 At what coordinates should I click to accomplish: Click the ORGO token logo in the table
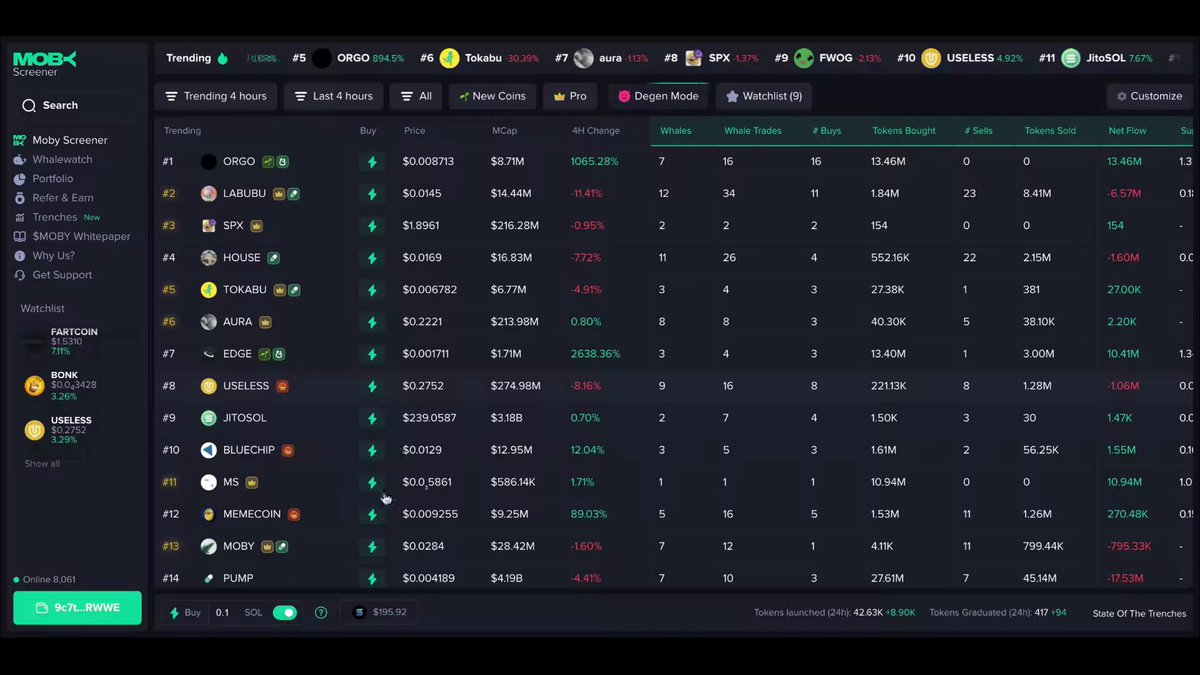[x=208, y=162]
